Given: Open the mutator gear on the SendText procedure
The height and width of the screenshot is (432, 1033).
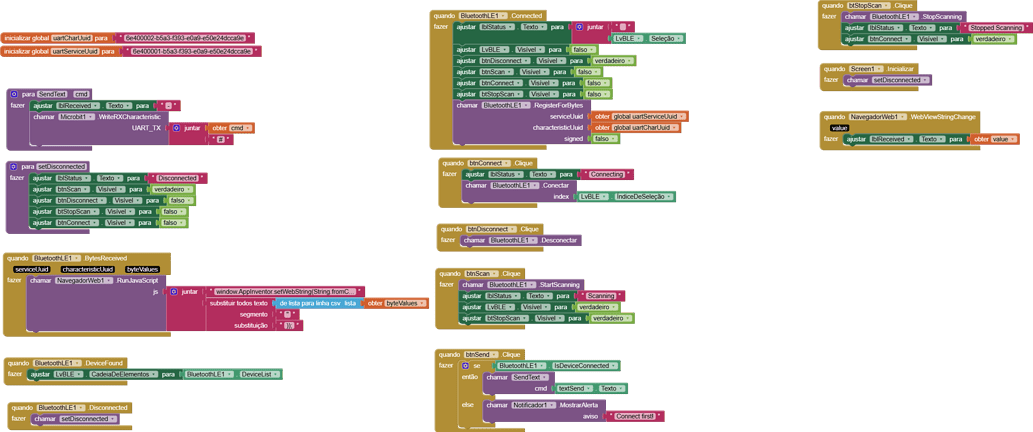Looking at the screenshot, I should [x=14, y=94].
